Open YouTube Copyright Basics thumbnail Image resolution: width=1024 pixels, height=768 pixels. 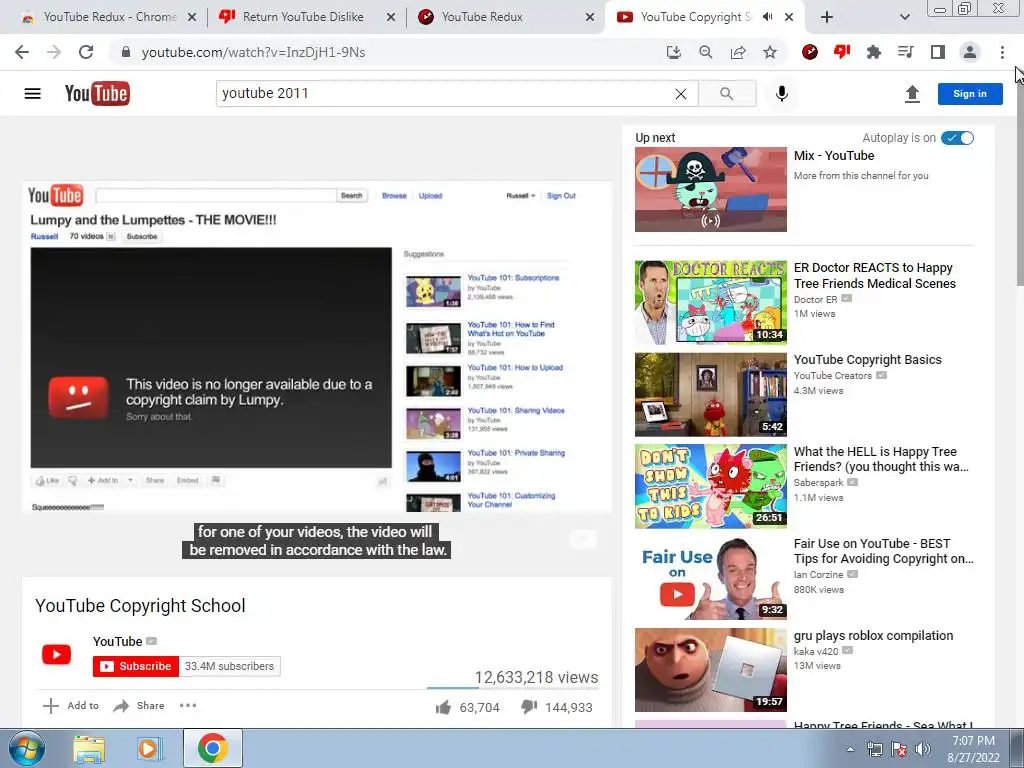point(711,395)
